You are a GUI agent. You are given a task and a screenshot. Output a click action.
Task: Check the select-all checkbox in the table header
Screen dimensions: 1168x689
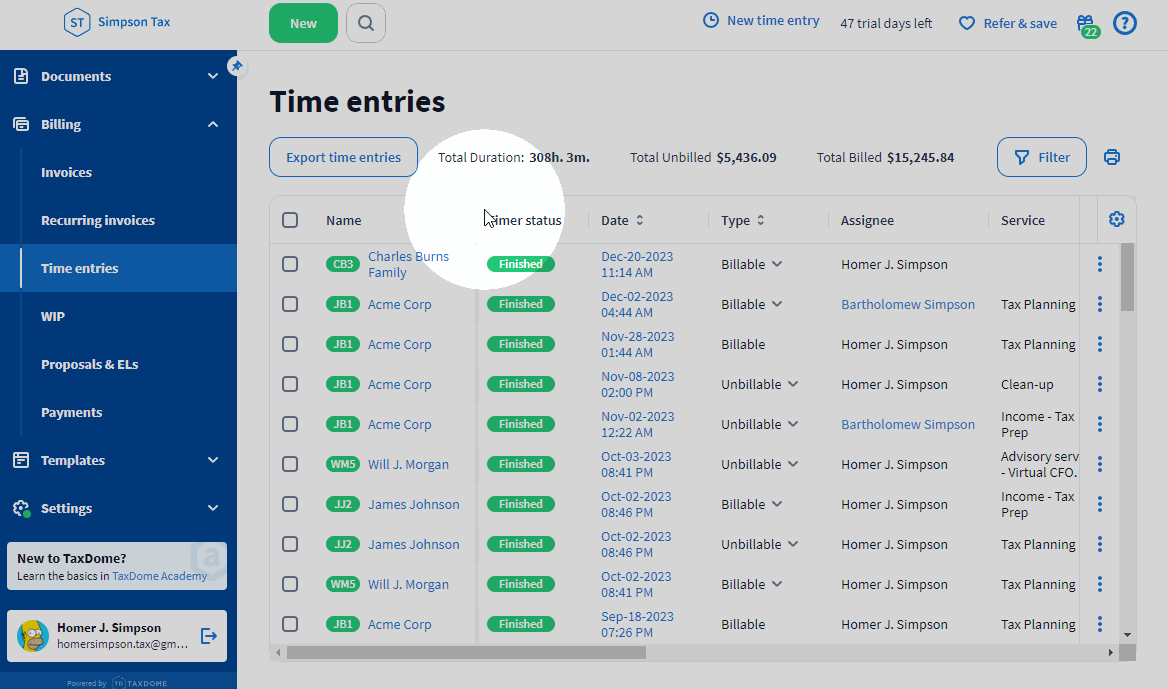[289, 219]
